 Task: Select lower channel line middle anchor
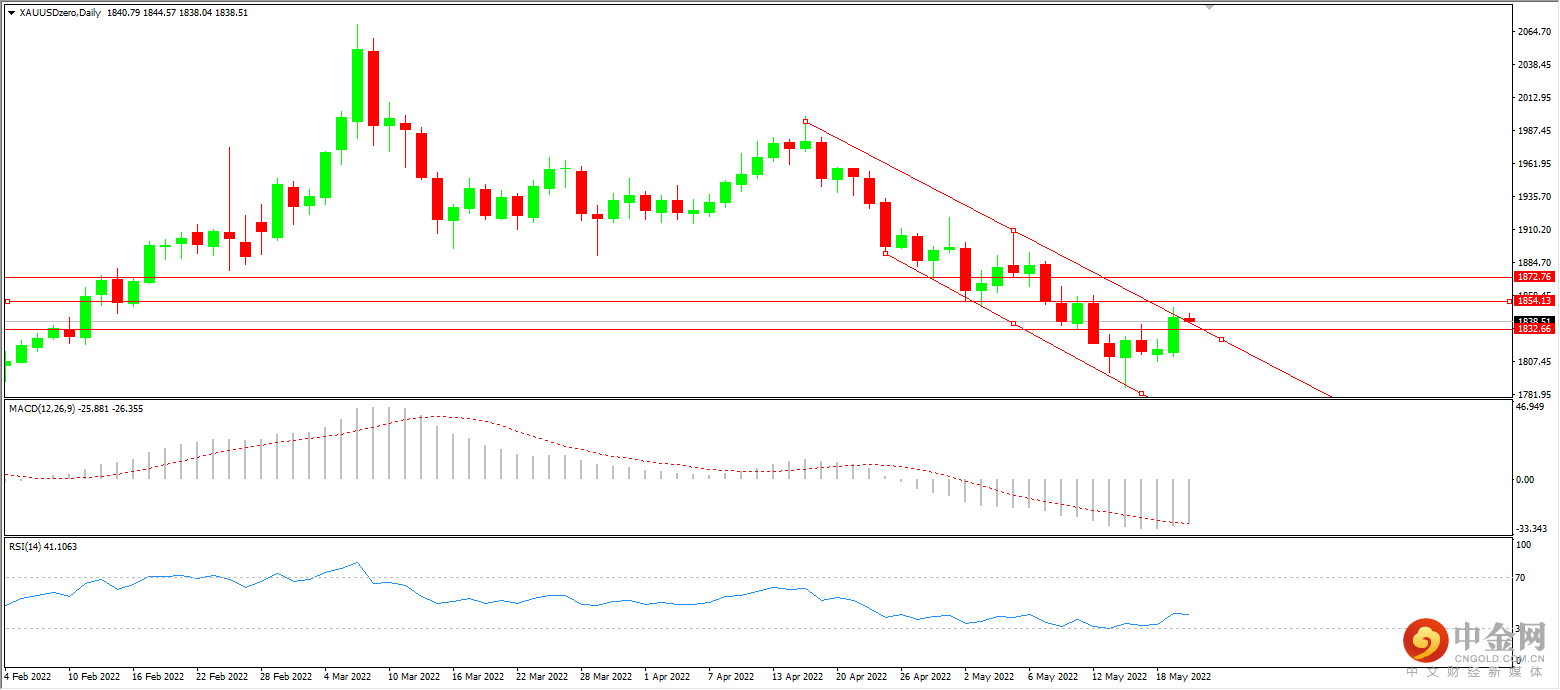click(x=1013, y=324)
